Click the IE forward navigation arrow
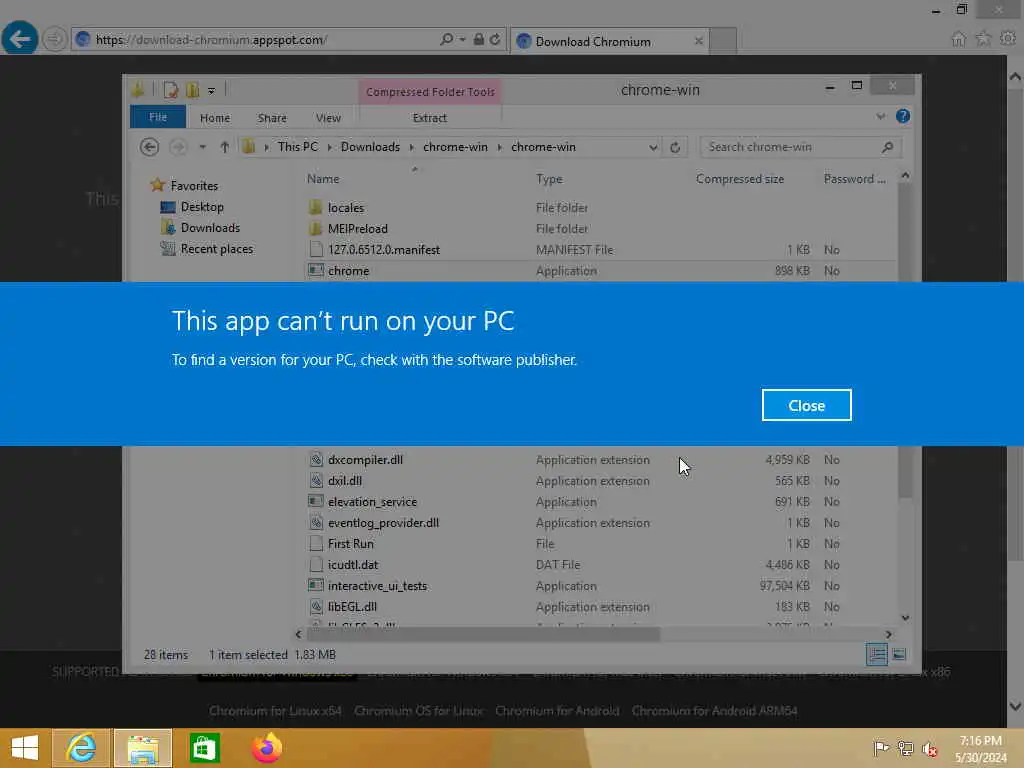1024x768 pixels. 54,39
